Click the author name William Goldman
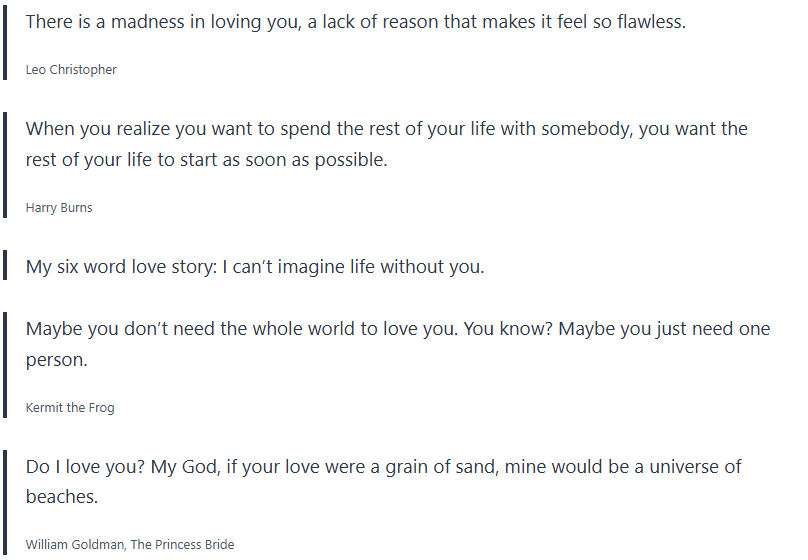The width and height of the screenshot is (808, 560). (x=76, y=545)
